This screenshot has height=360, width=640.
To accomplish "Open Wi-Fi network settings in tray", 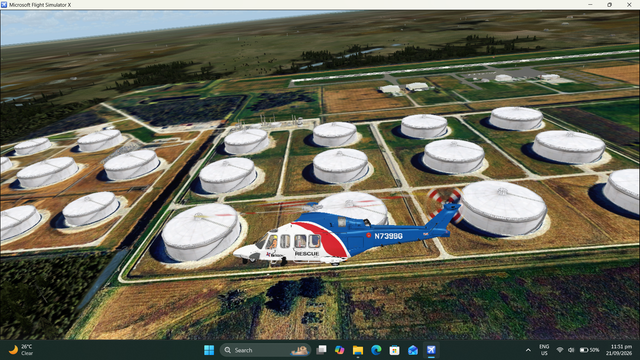I will coord(560,350).
